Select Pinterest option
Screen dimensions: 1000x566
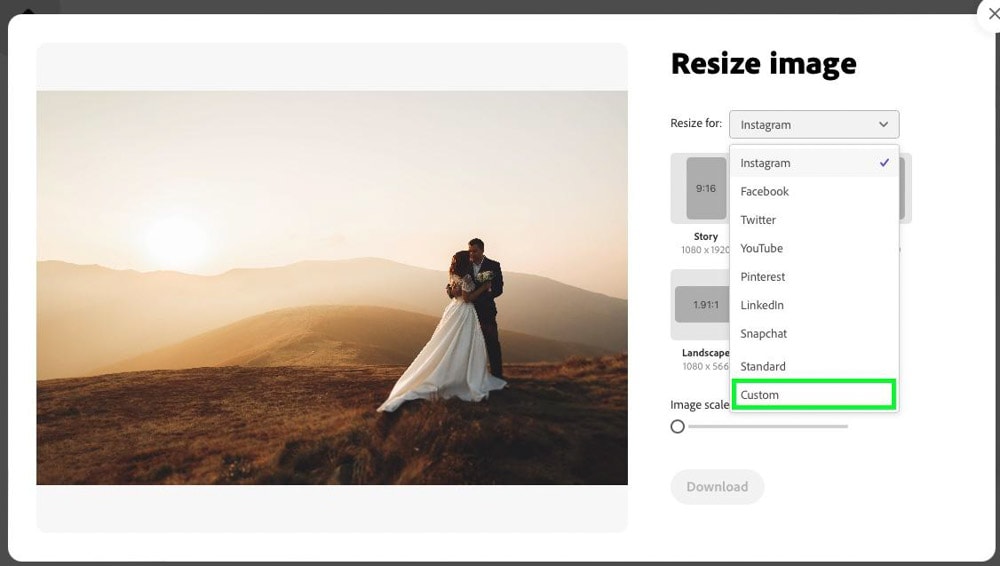pyautogui.click(x=814, y=276)
